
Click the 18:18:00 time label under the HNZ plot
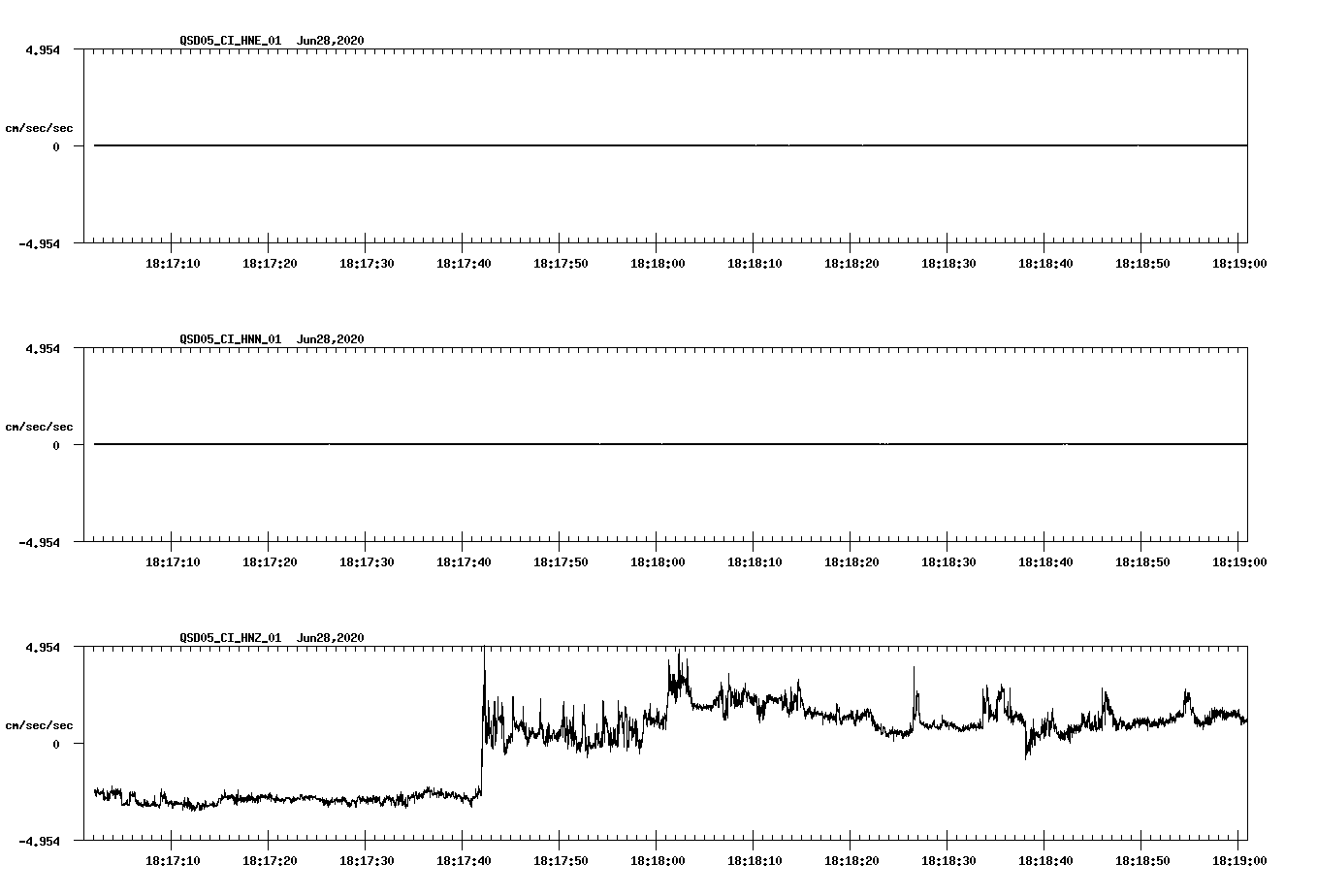(658, 860)
